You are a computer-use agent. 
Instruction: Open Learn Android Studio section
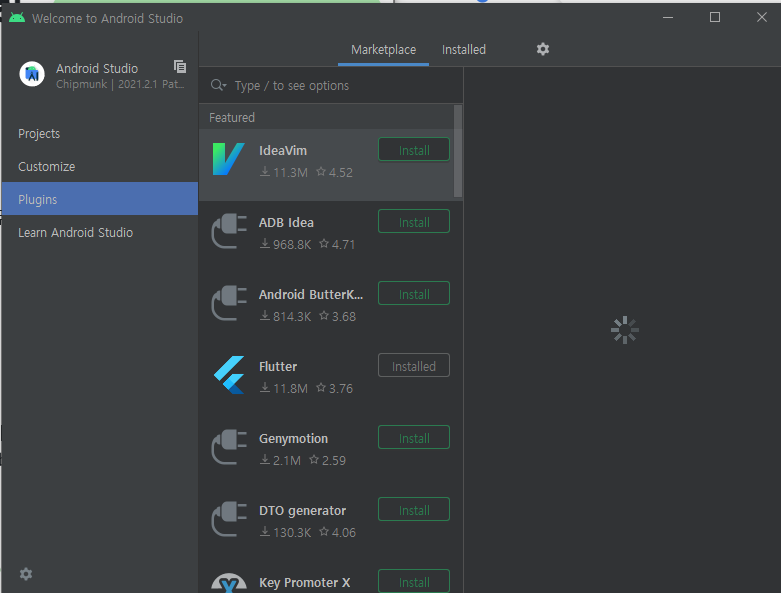click(100, 233)
